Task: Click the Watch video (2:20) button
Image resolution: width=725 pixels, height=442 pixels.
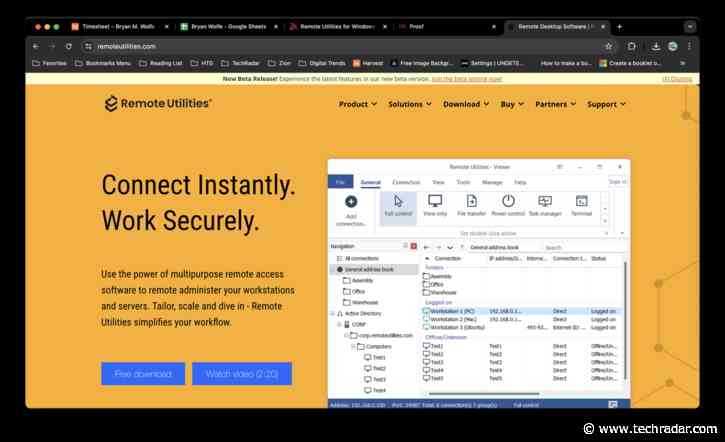Action: point(242,374)
